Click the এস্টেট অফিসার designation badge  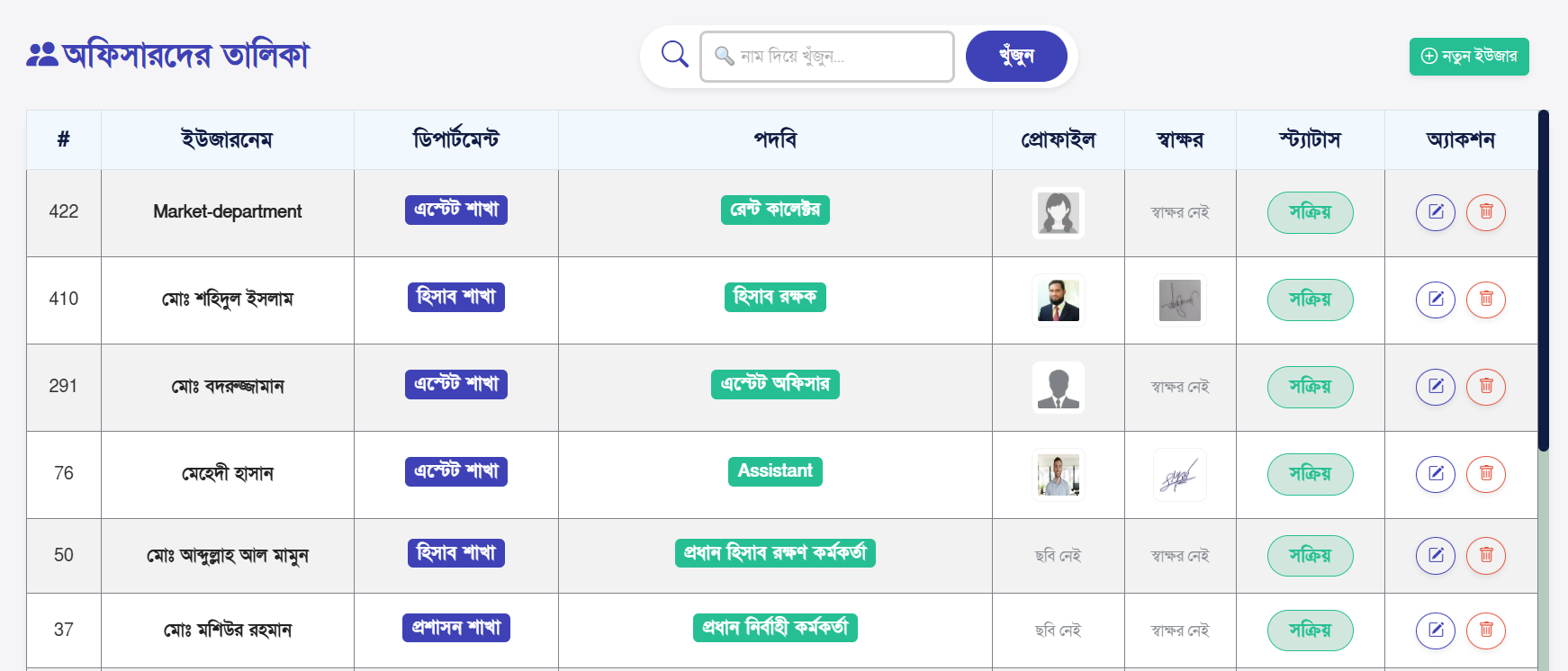tap(775, 384)
